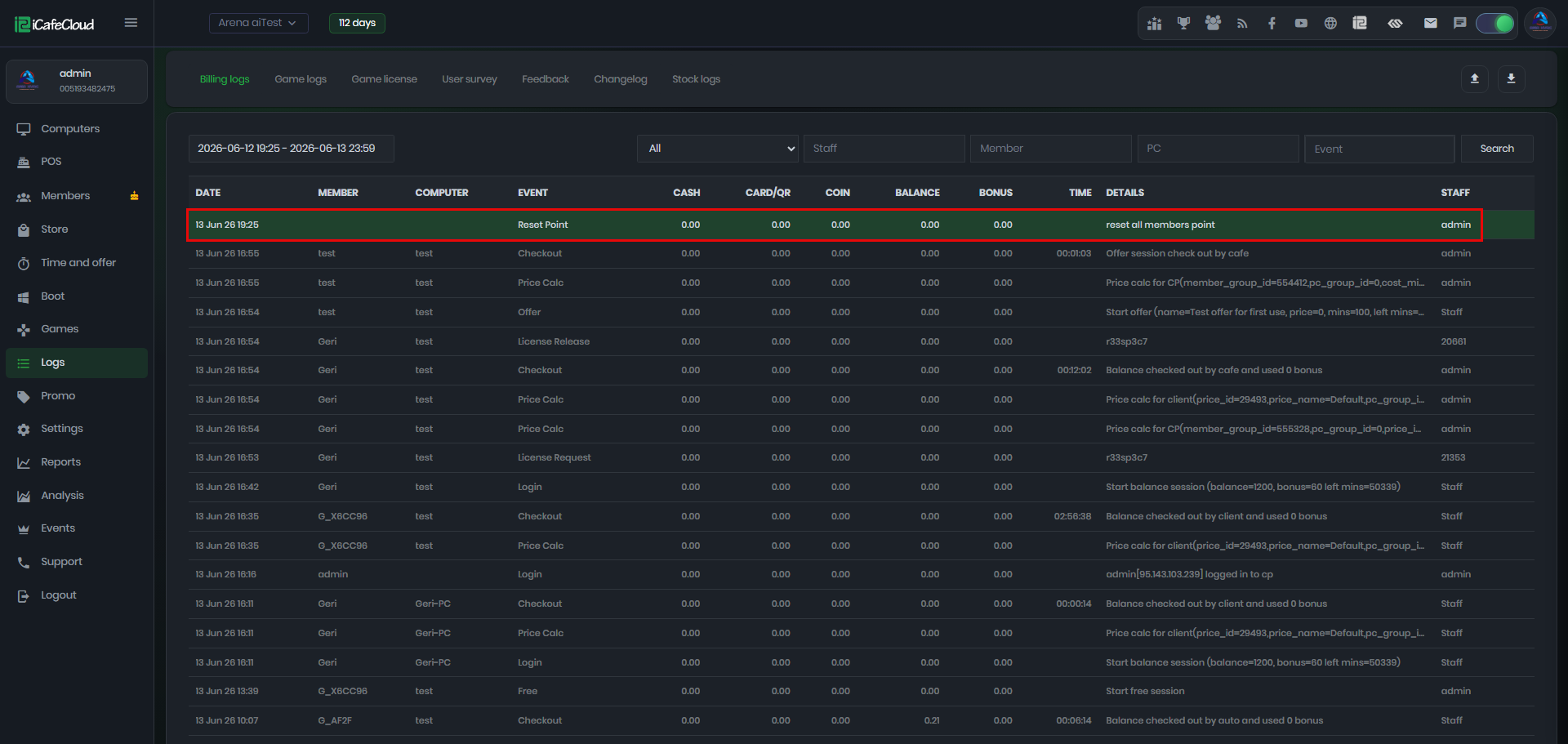Select the Reset Point log row
1568x744 pixels.
click(x=835, y=225)
